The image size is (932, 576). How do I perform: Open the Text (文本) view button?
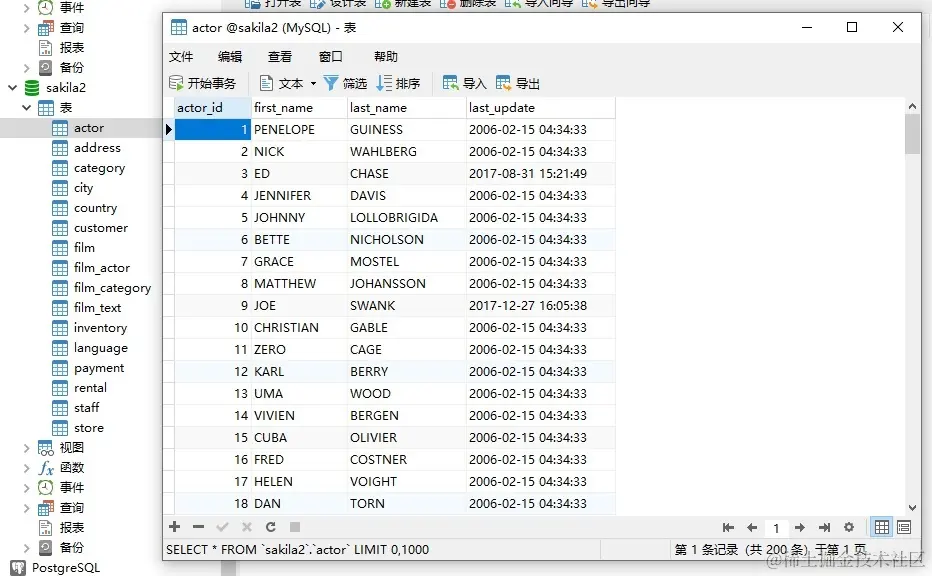coord(282,83)
